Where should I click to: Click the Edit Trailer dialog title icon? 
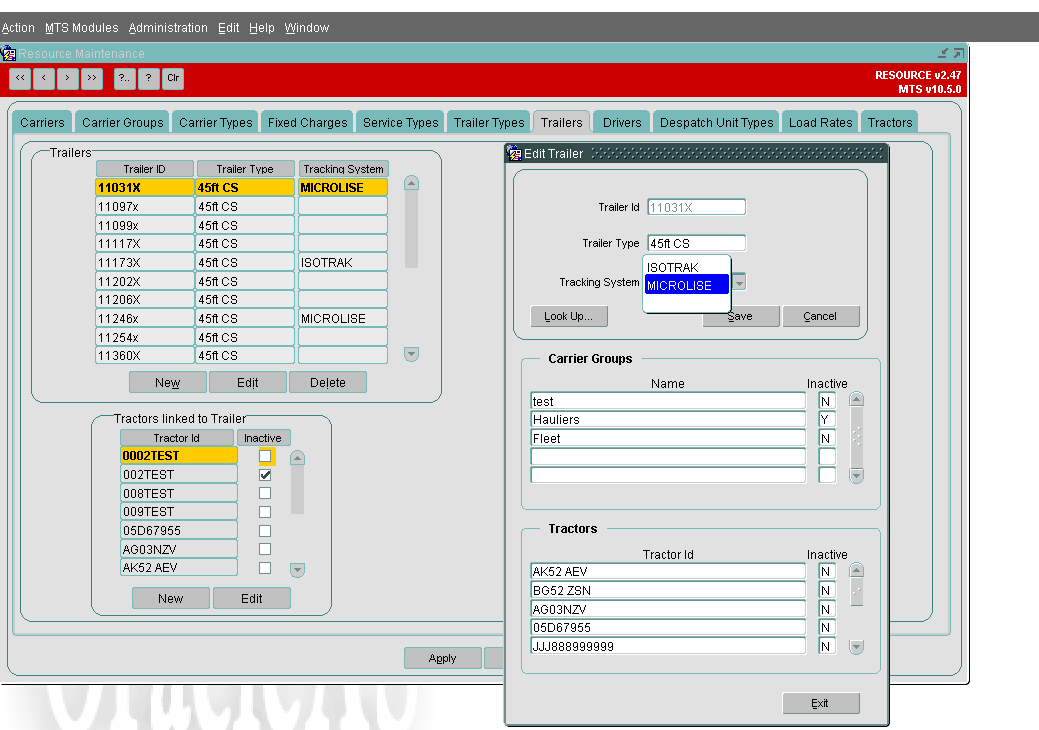pos(515,154)
